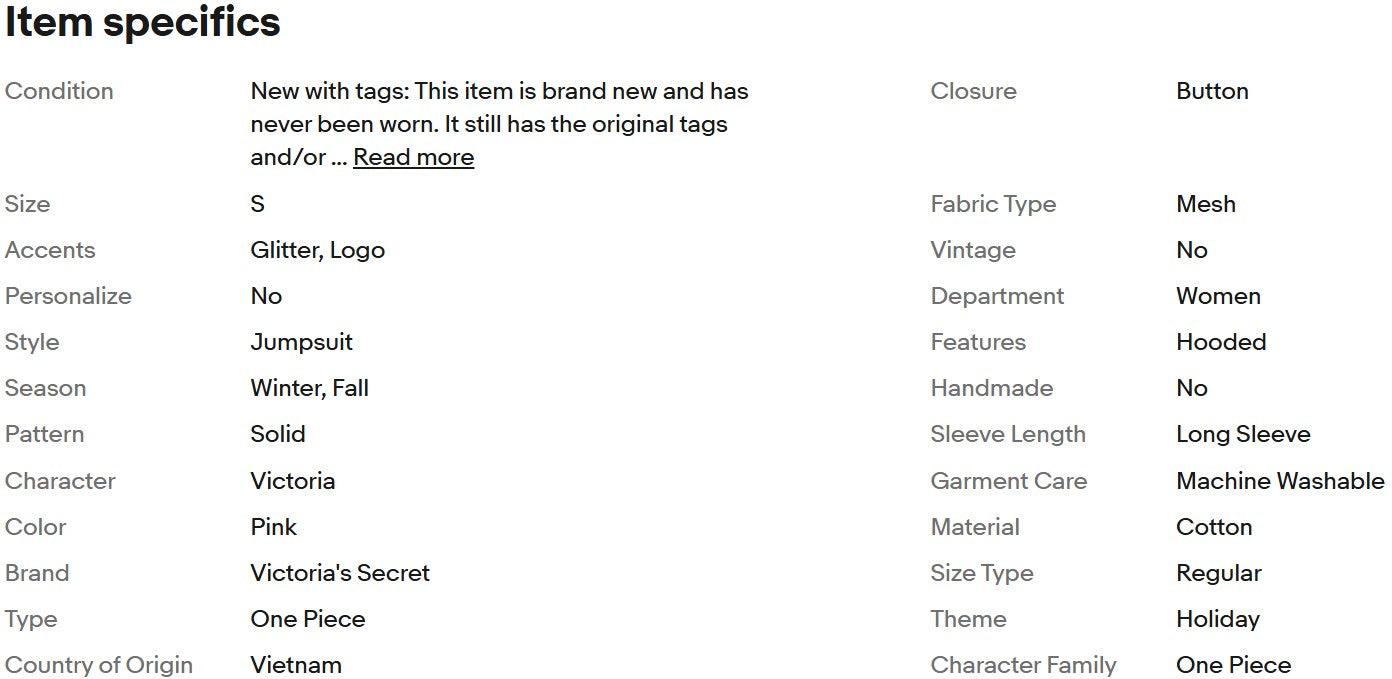This screenshot has height=679, width=1392.
Task: Click the Victoria's Secret brand value
Action: 340,573
